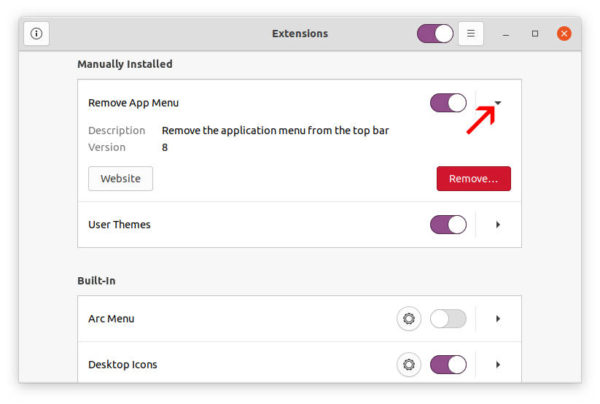Maximize the Extensions window
This screenshot has width=600, height=404.
tap(535, 34)
